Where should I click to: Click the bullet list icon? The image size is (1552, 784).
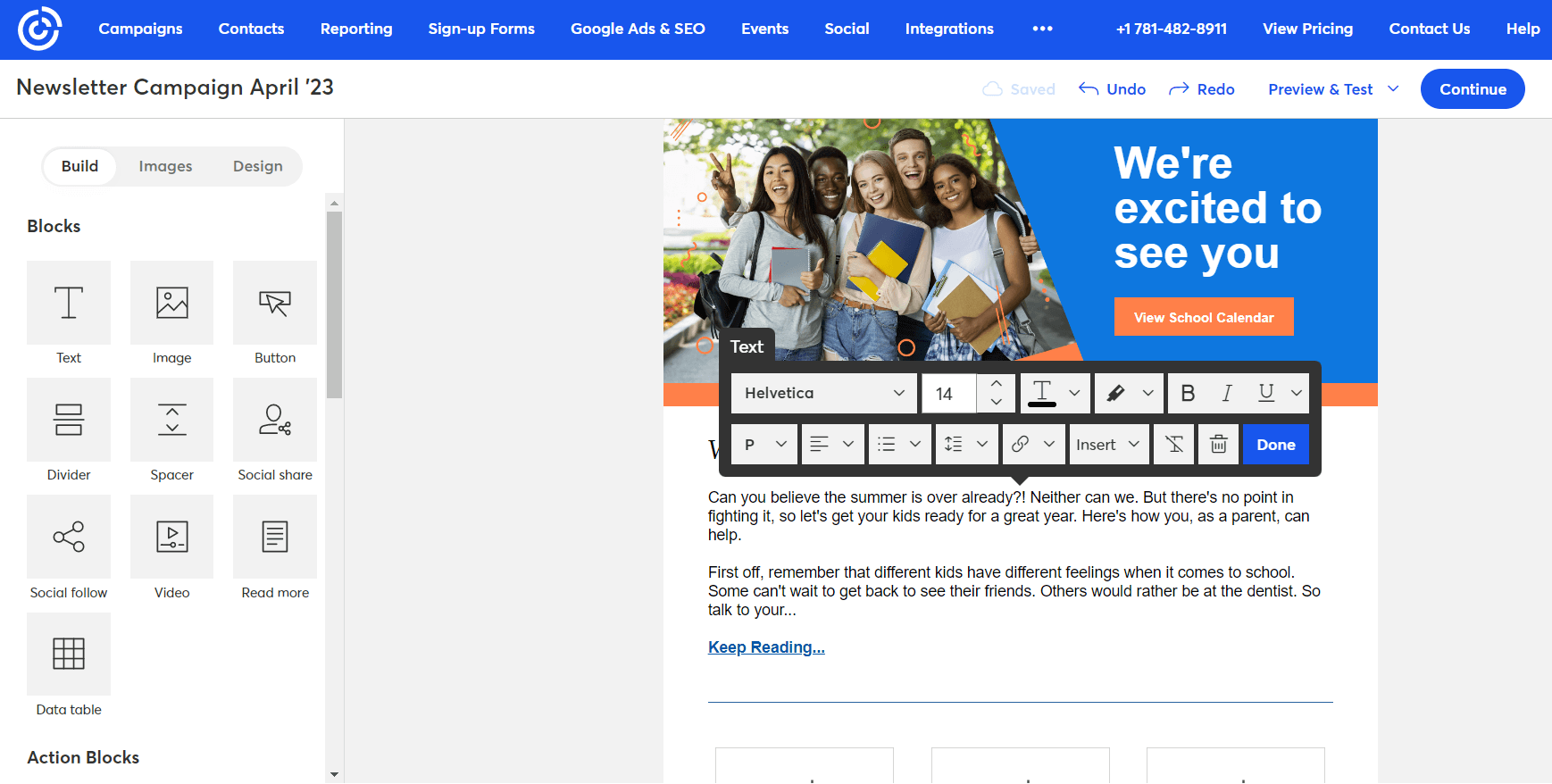coord(886,445)
